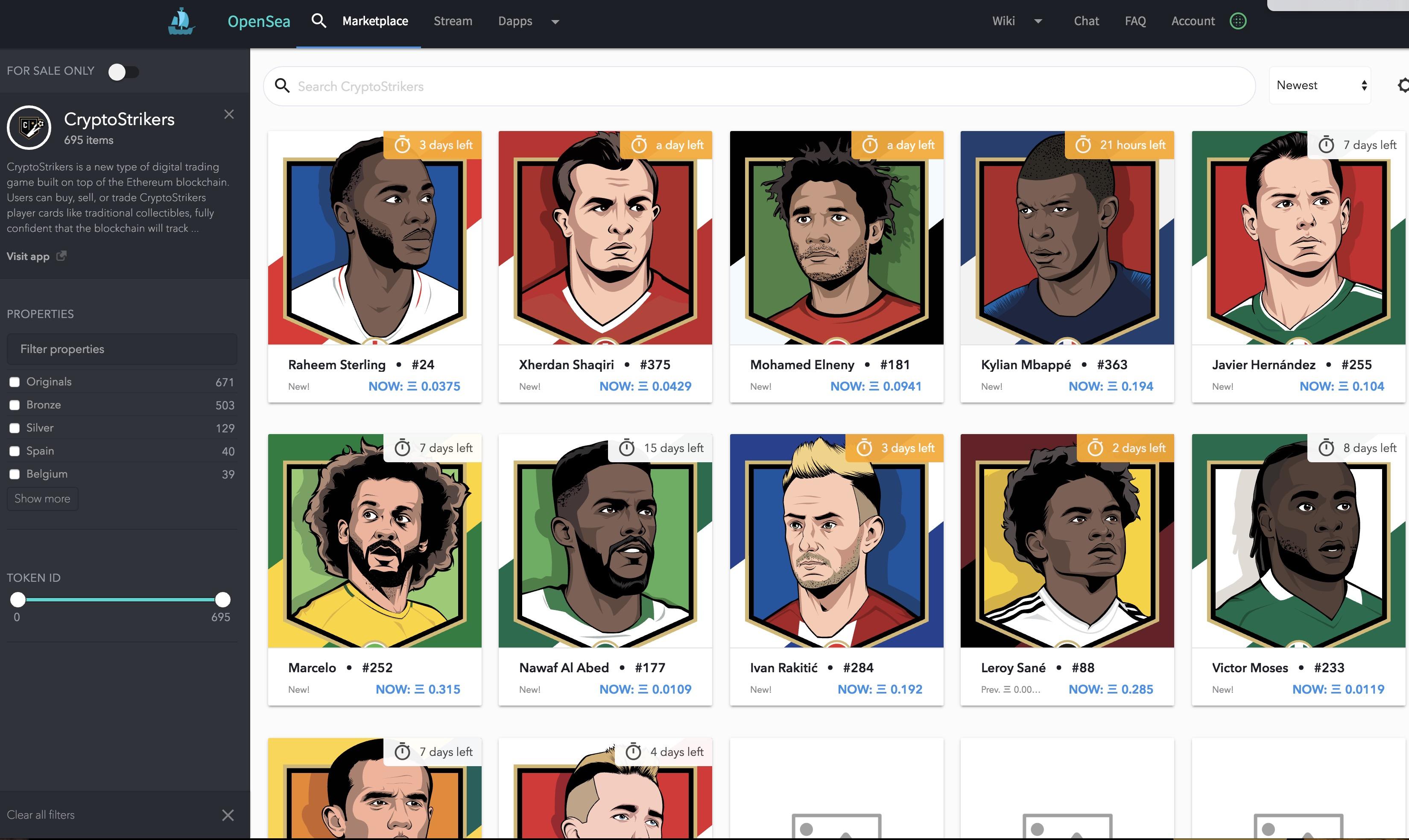This screenshot has width=1409, height=840.
Task: Open the magnifying glass search icon in navbar
Action: [x=319, y=20]
